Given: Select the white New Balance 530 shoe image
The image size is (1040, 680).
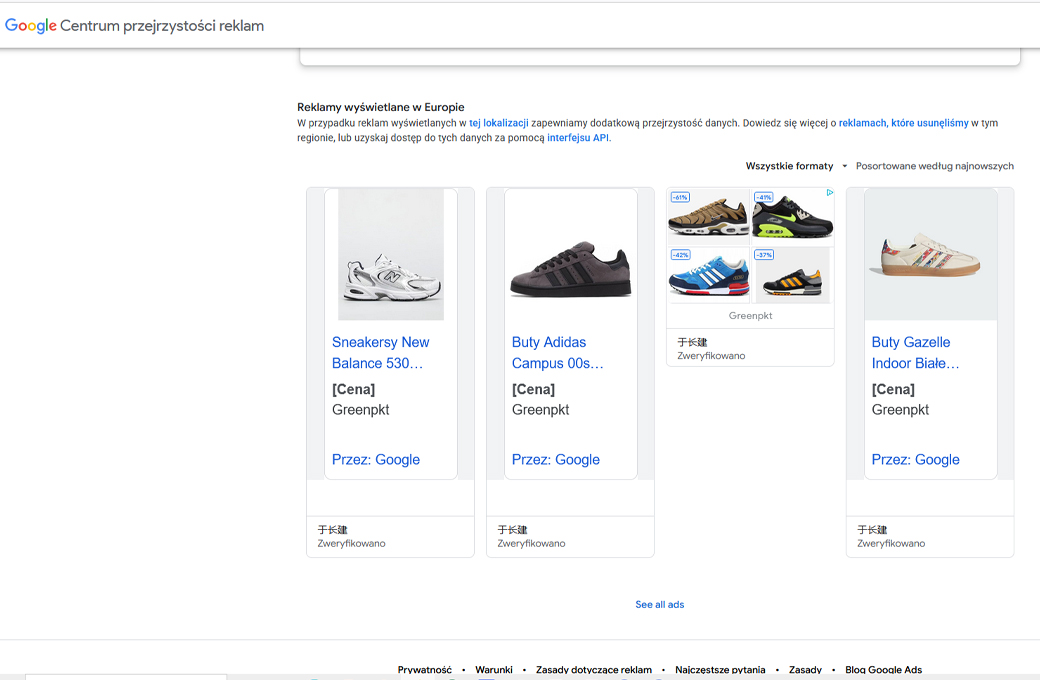Looking at the screenshot, I should click(391, 255).
